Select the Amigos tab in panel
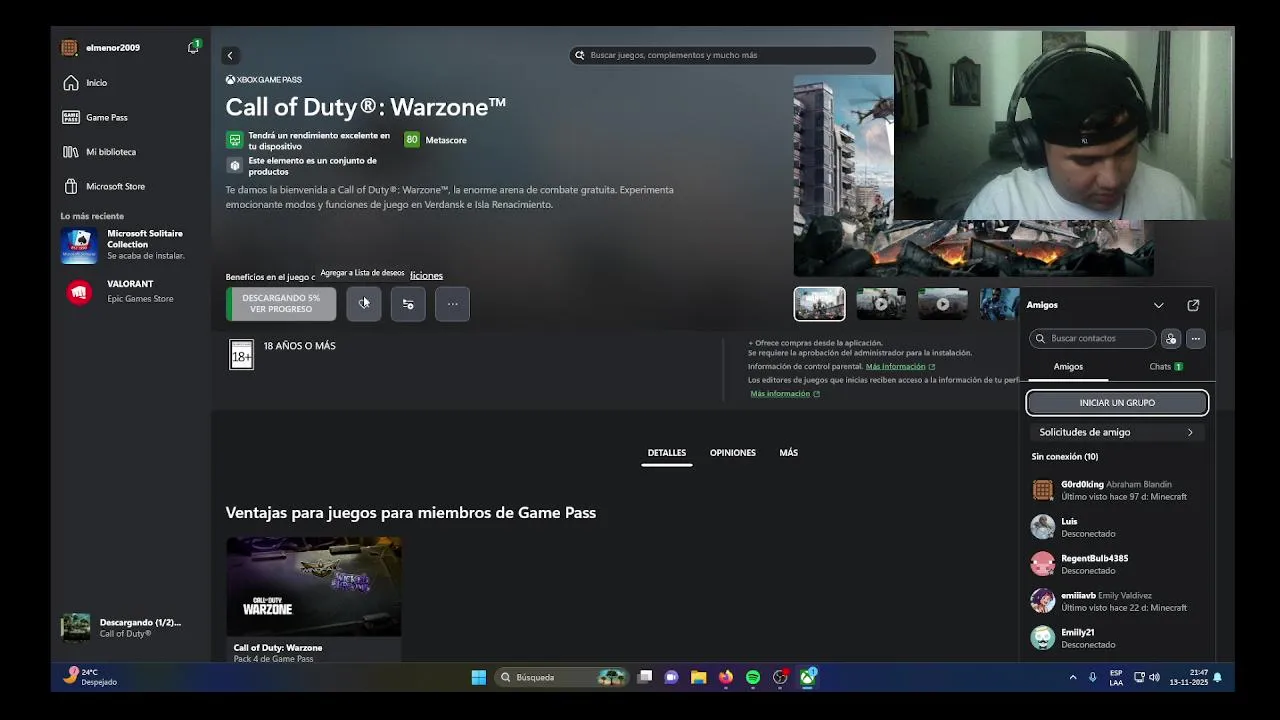 tap(1068, 367)
